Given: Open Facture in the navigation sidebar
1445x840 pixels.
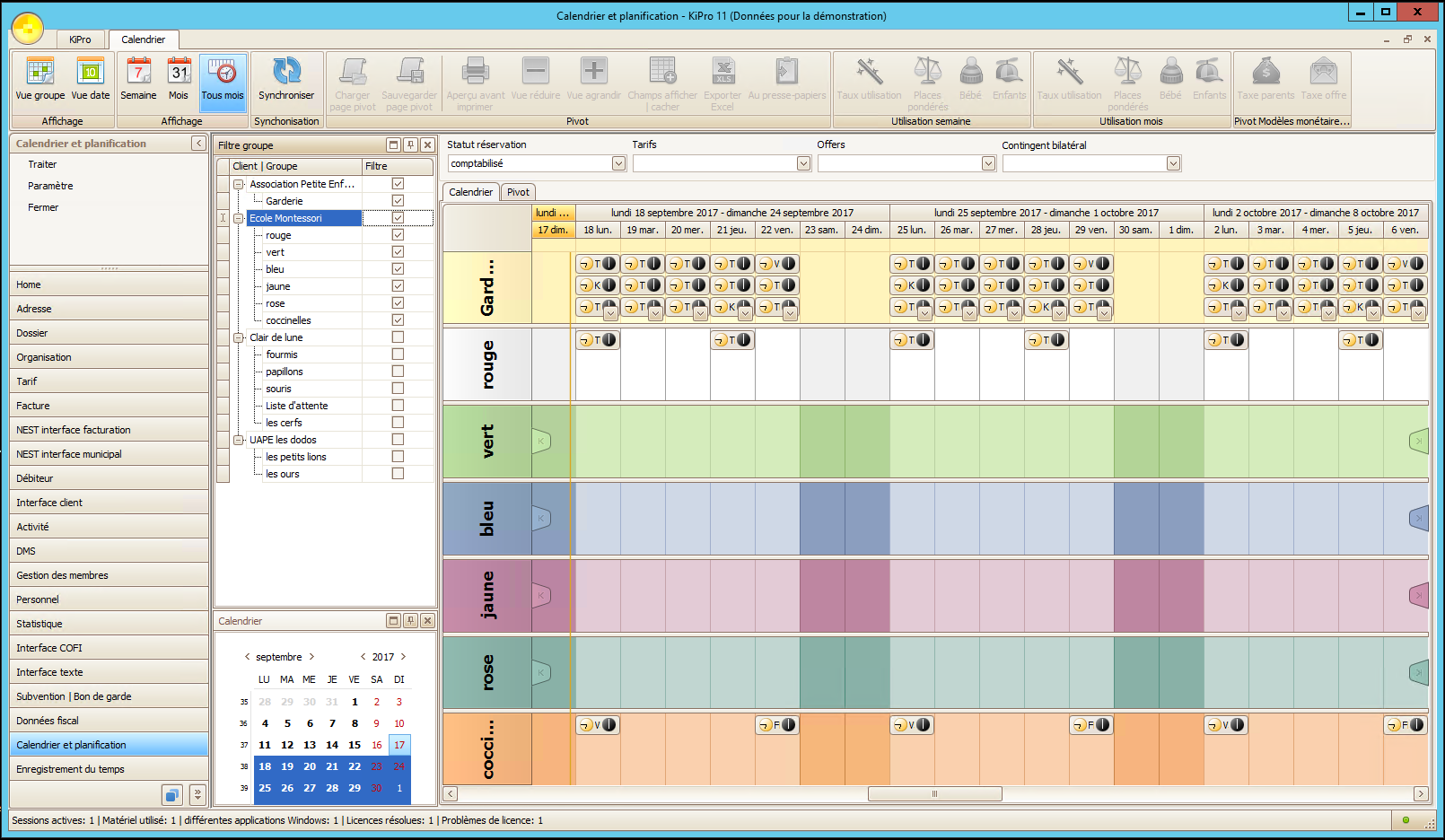Looking at the screenshot, I should point(33,406).
